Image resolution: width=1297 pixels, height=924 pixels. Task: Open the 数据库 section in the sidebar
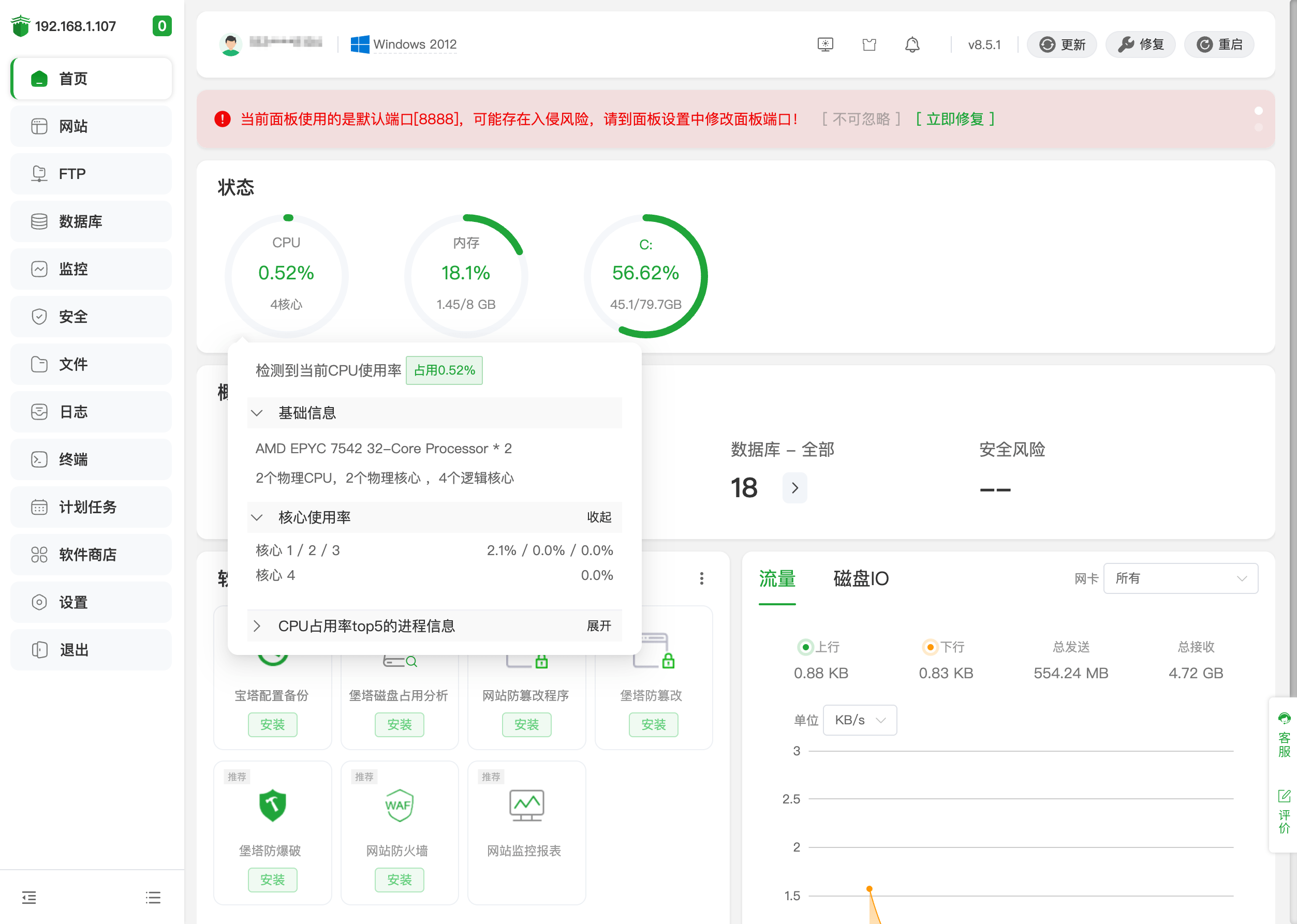click(x=78, y=221)
